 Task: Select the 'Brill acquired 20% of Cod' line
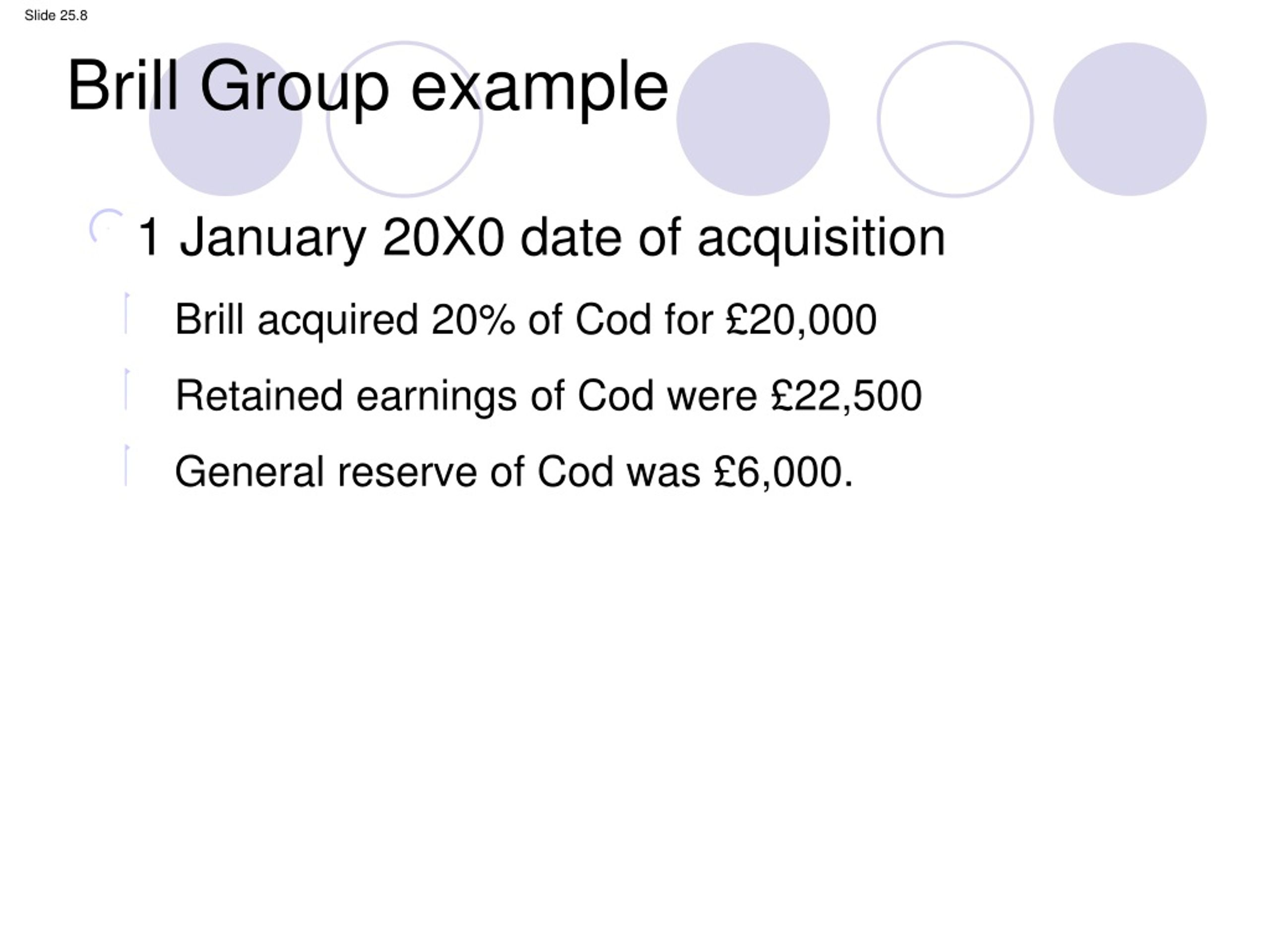(525, 320)
